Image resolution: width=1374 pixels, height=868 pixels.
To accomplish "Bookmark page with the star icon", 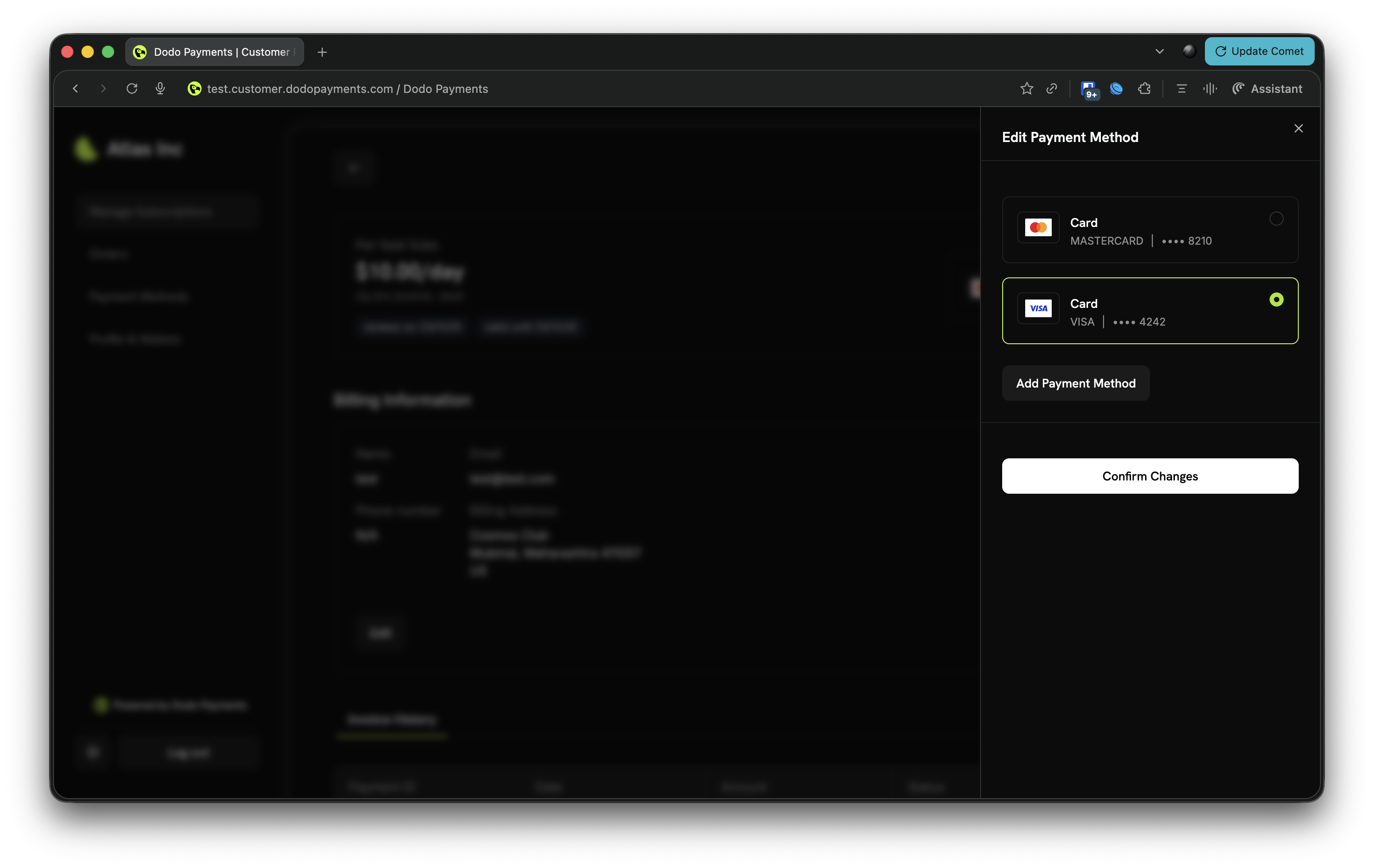I will [1027, 88].
